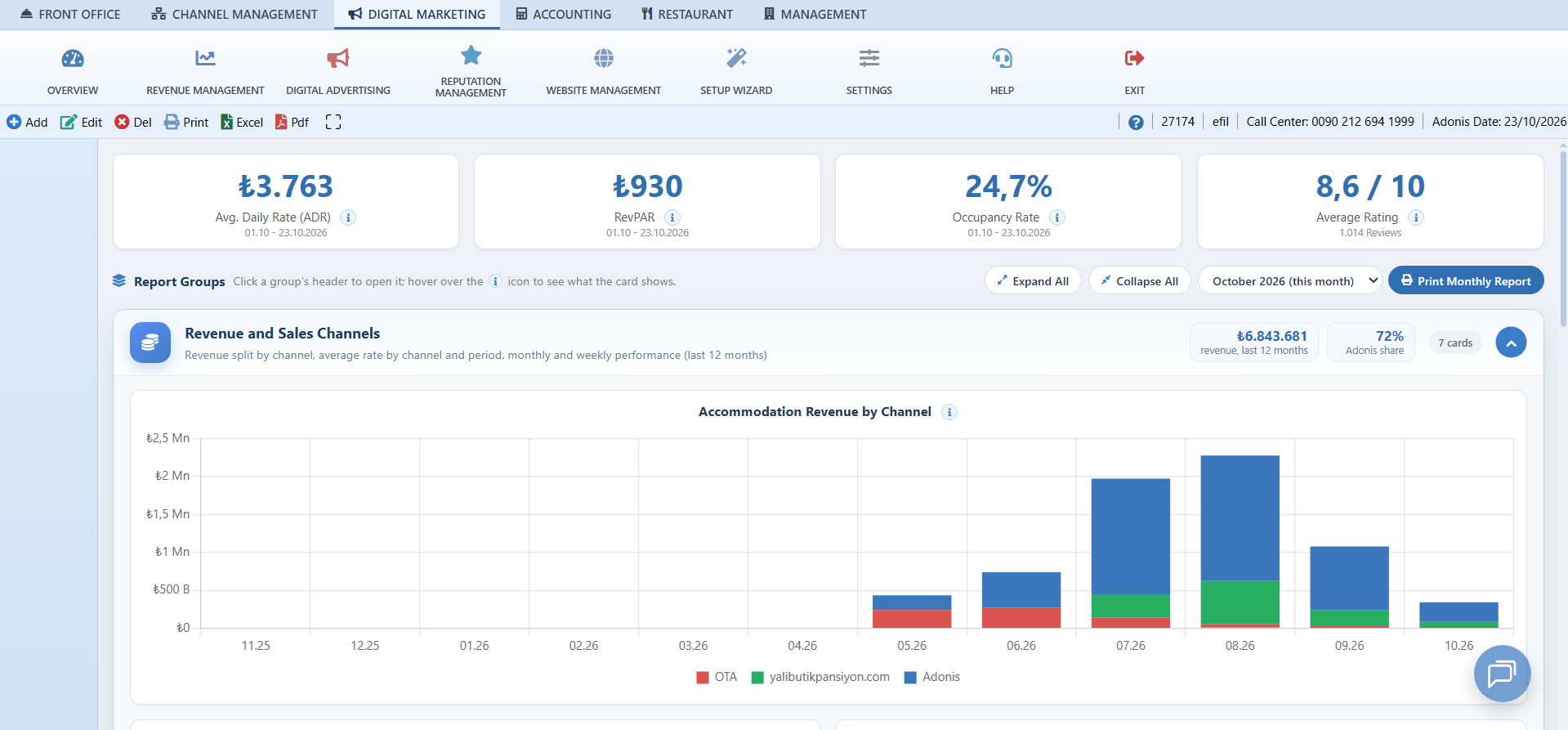Switch to the Channel Management tab
The height and width of the screenshot is (730, 1568).
click(235, 14)
